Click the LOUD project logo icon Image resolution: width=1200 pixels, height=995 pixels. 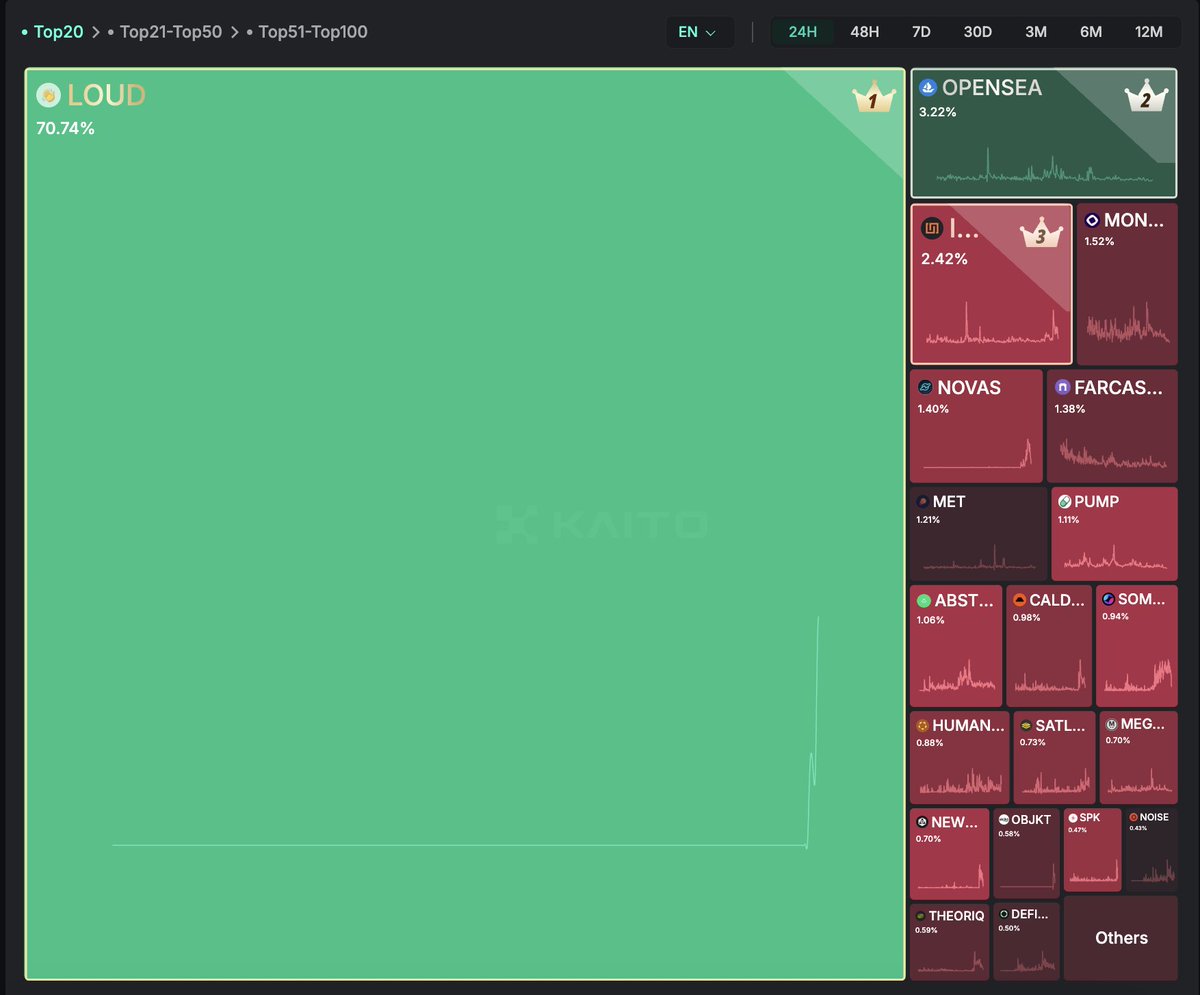[x=48, y=95]
